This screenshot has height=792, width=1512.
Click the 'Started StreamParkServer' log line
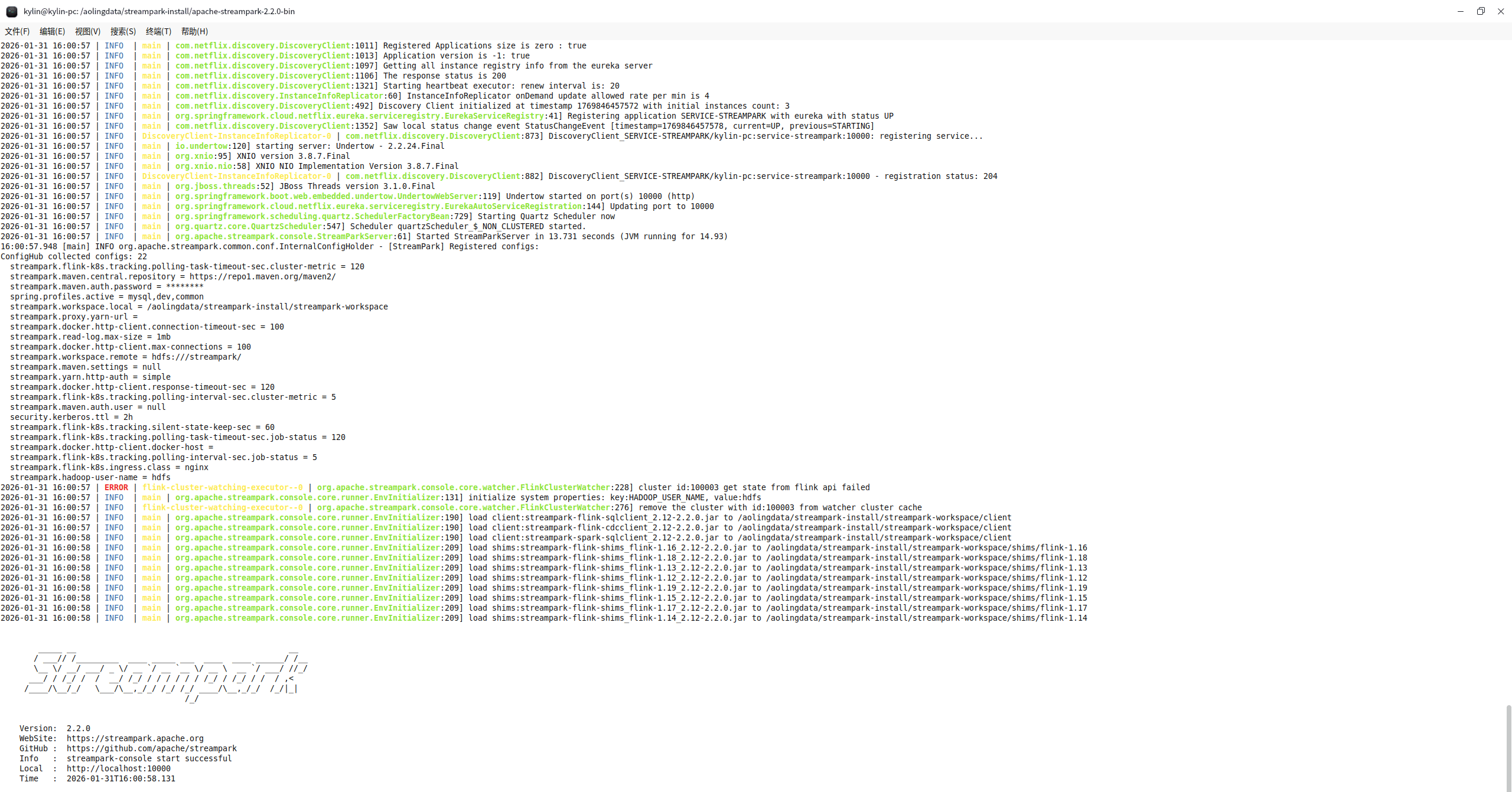pos(572,236)
